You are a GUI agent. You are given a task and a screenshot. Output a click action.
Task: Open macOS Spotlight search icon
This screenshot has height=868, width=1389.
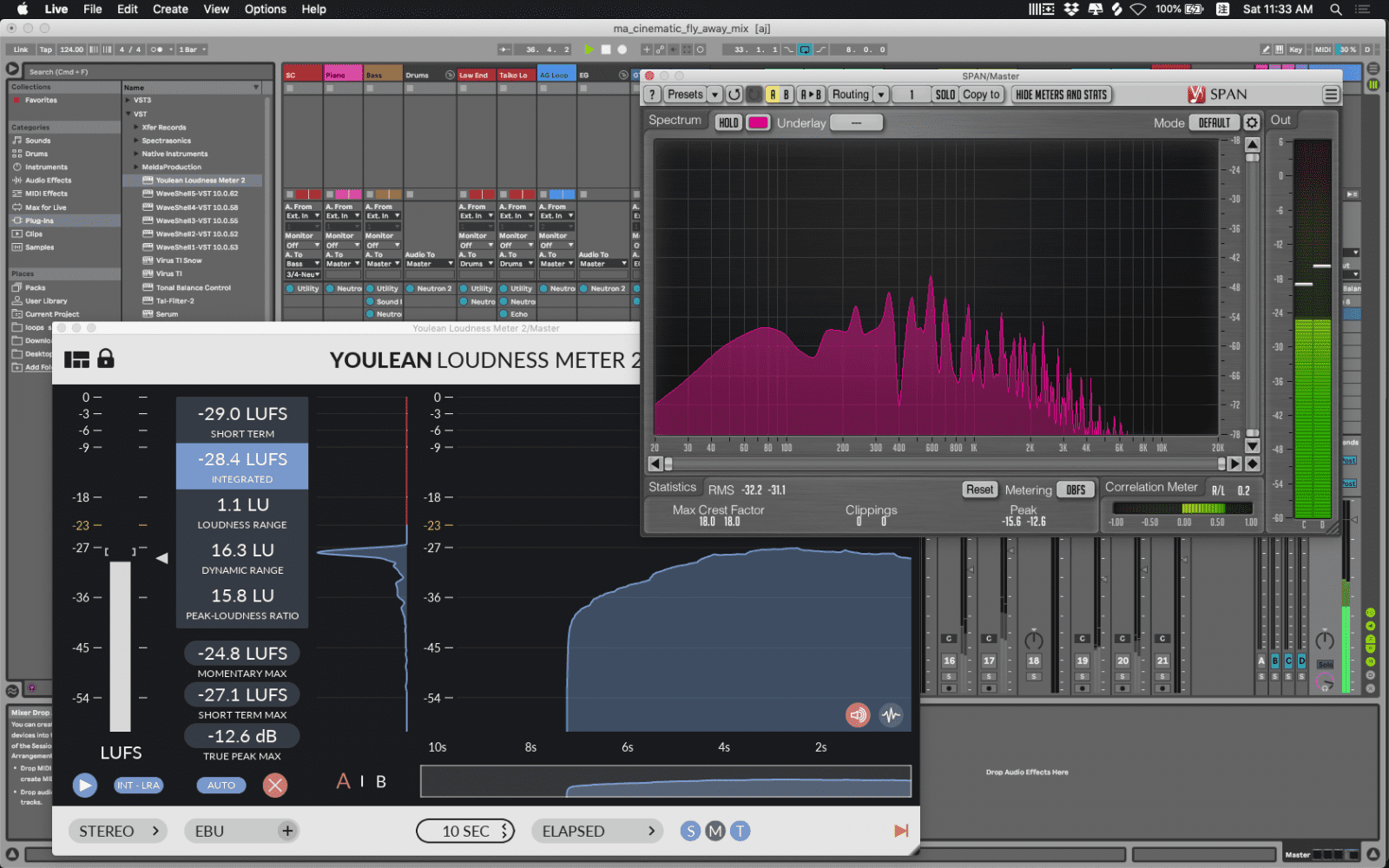tap(1336, 10)
